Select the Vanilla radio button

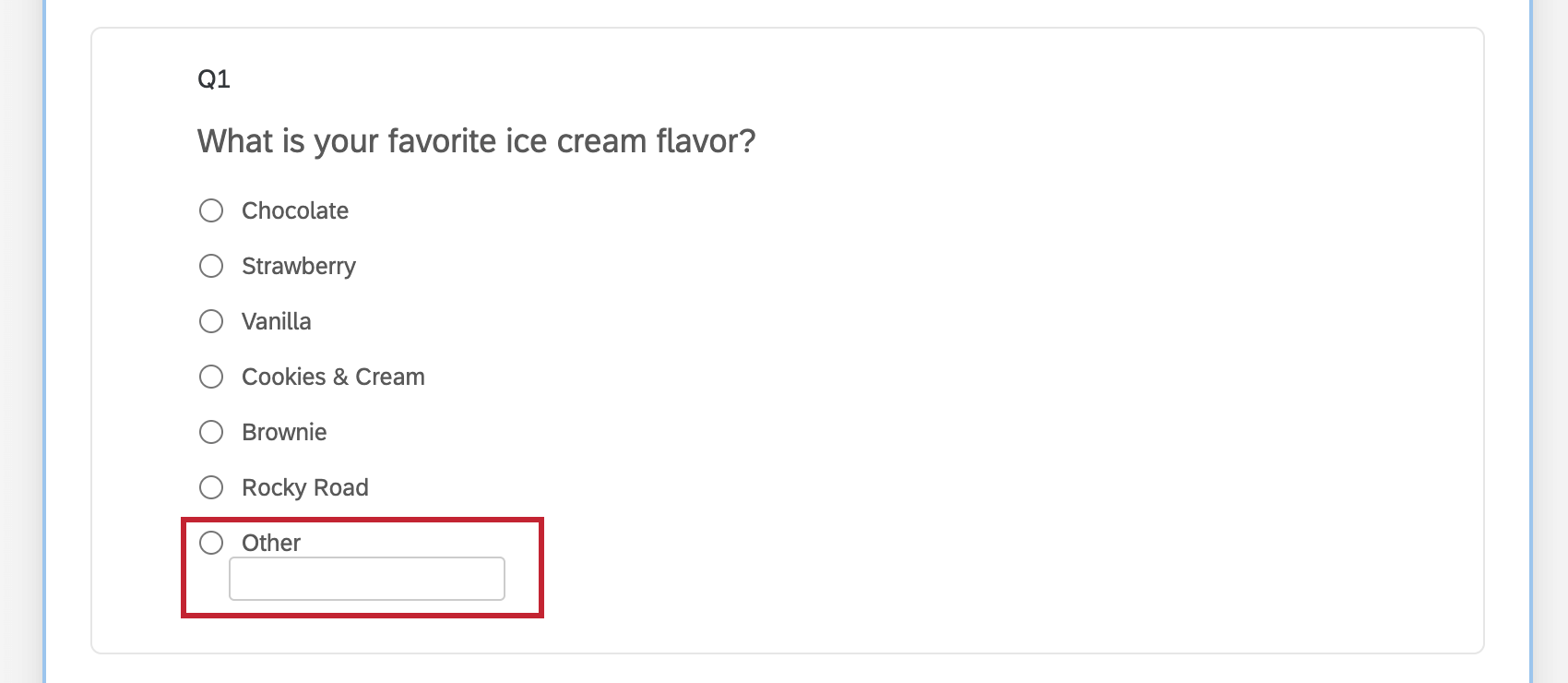click(211, 321)
